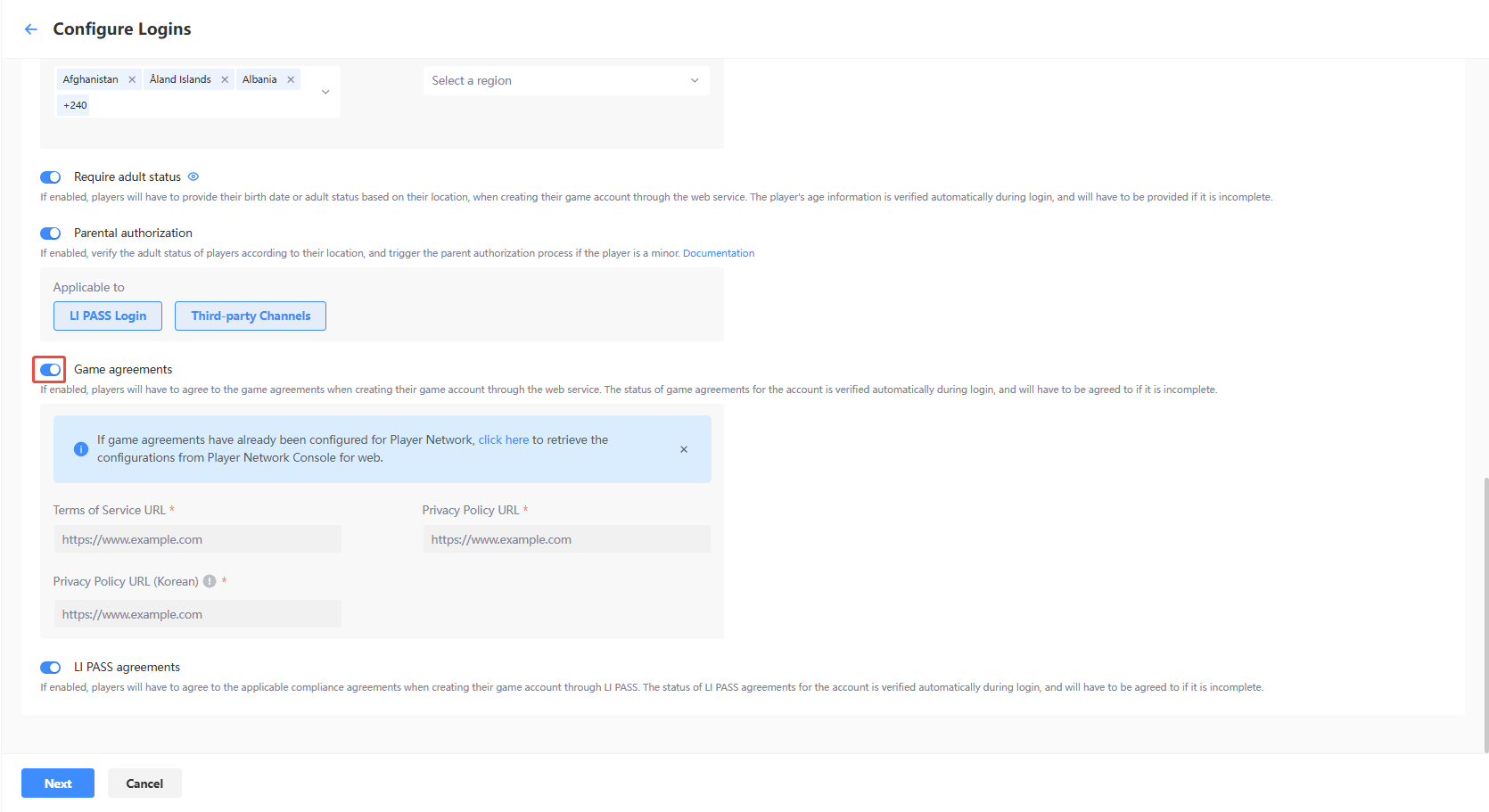Viewport: 1489px width, 812px height.
Task: Open the parental authorization Documentation link
Action: click(718, 253)
